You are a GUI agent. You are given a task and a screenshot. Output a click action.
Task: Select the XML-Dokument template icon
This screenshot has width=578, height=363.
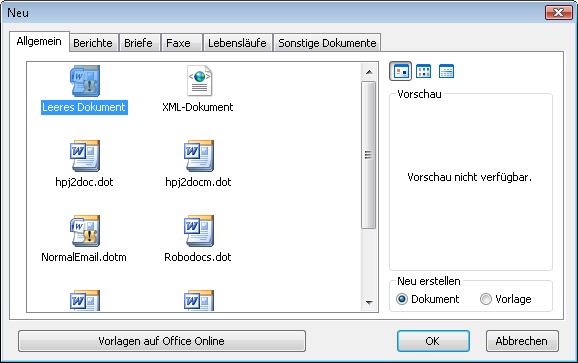(x=199, y=81)
